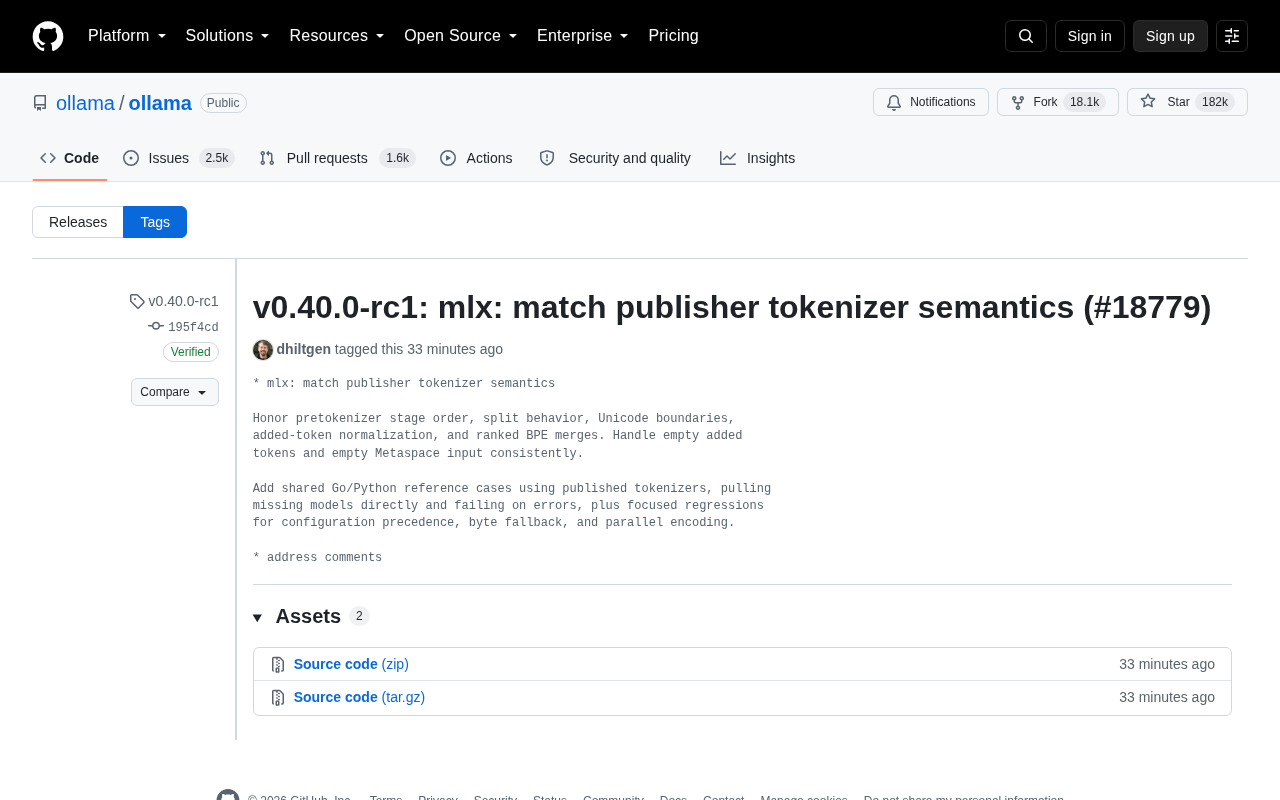
Task: Download Source code (zip)
Action: [351, 664]
